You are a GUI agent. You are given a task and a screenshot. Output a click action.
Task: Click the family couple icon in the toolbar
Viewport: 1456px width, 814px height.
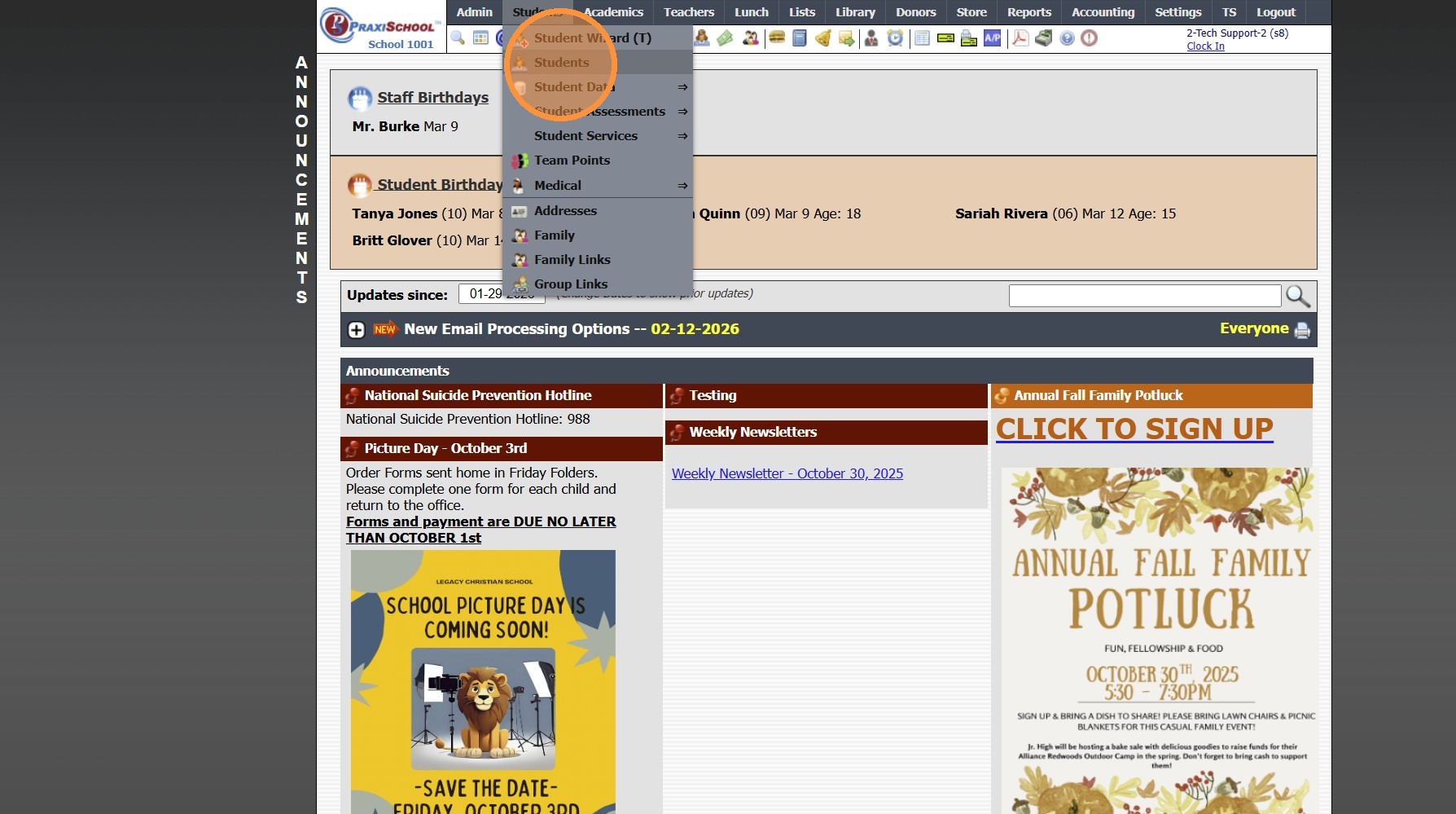[x=751, y=38]
